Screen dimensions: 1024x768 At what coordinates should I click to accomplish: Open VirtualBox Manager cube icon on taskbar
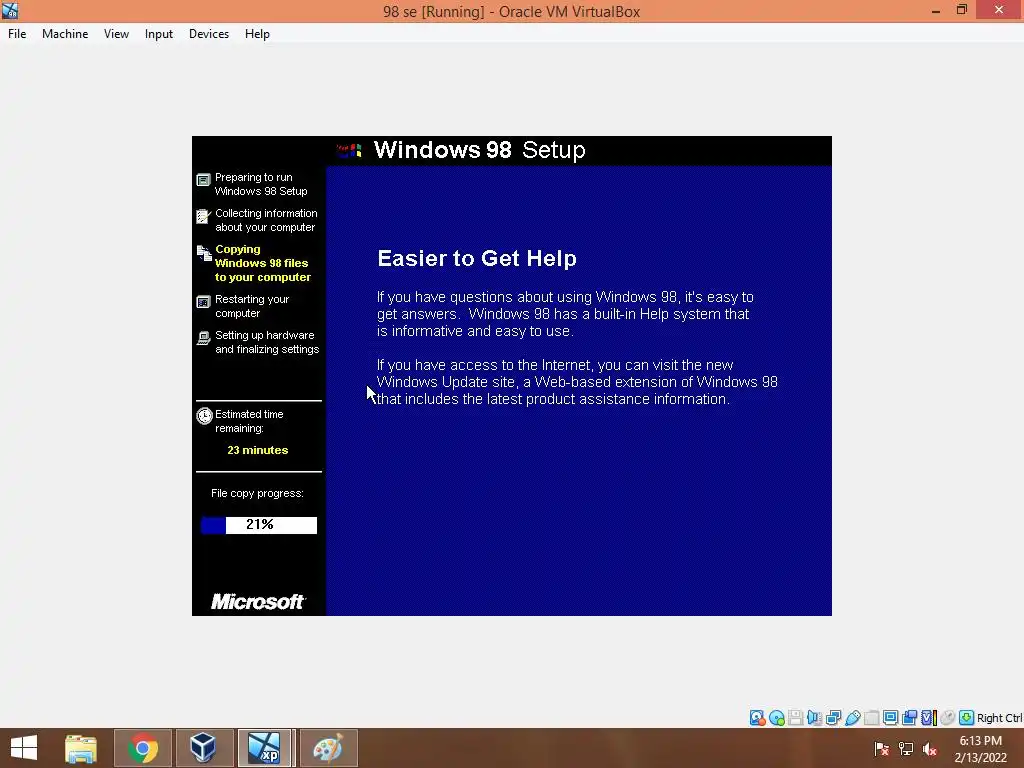[x=204, y=748]
